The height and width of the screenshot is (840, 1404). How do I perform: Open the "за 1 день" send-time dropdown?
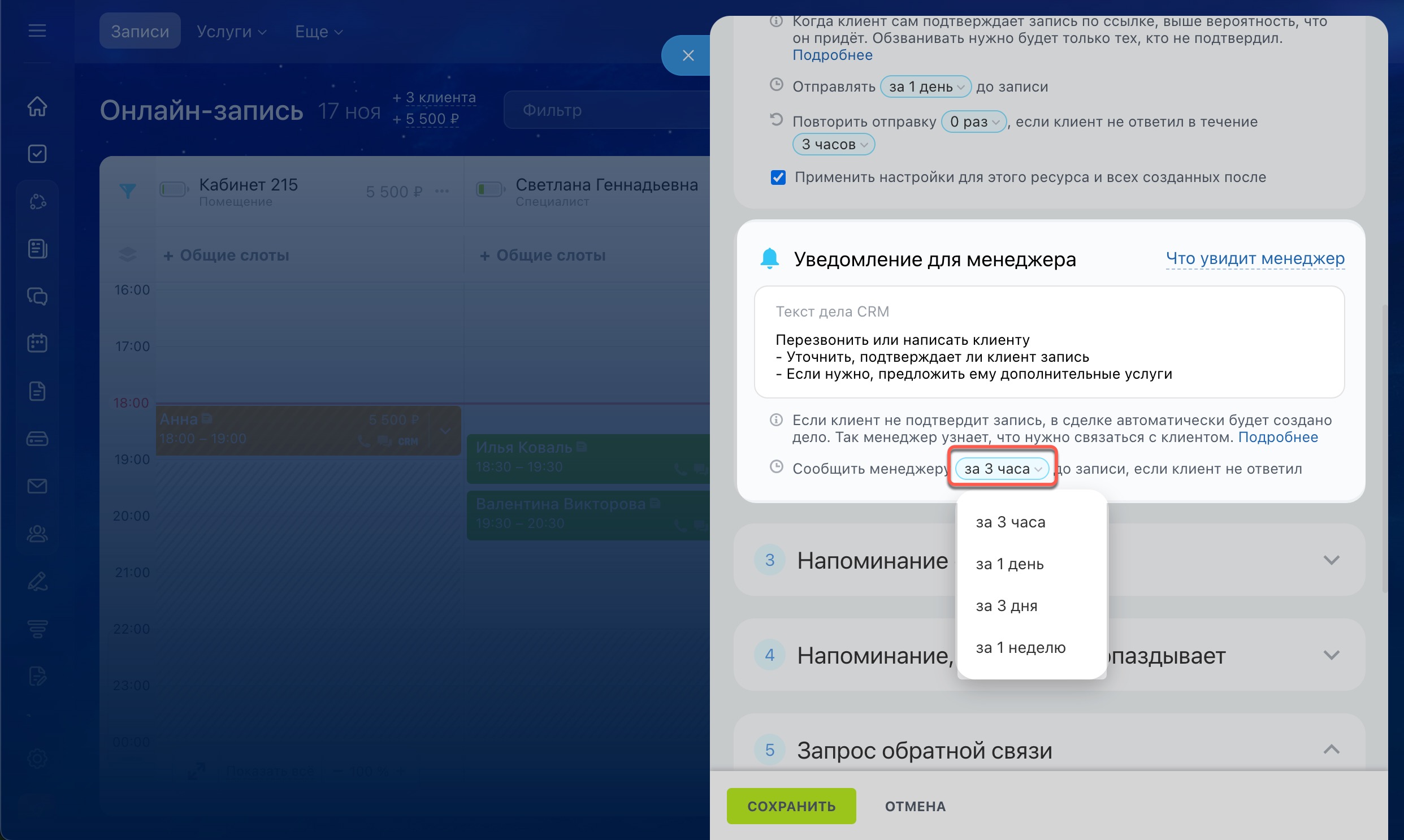pyautogui.click(x=926, y=86)
